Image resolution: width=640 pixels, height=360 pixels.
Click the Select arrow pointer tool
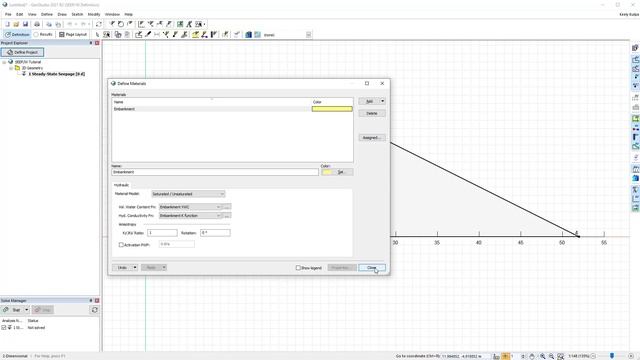click(x=97, y=35)
